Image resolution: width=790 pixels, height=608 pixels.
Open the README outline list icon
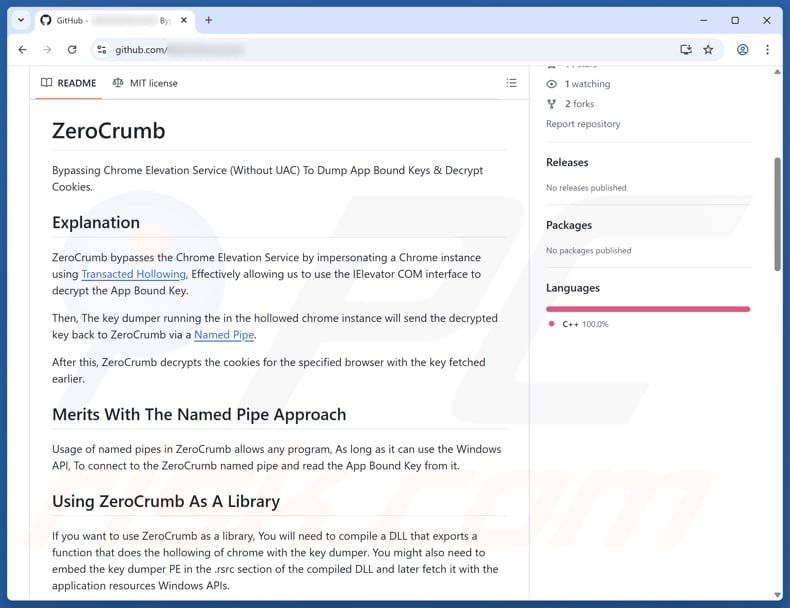pos(511,83)
